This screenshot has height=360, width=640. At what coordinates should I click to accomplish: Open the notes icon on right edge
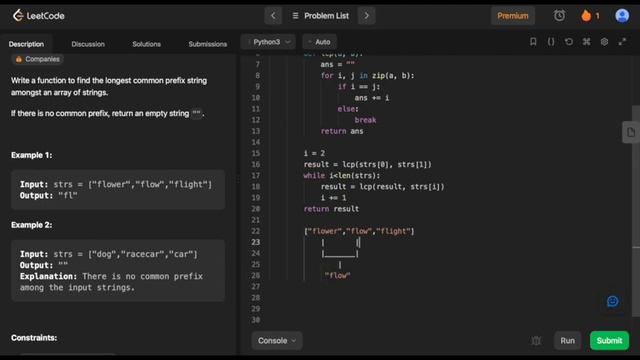[631, 132]
